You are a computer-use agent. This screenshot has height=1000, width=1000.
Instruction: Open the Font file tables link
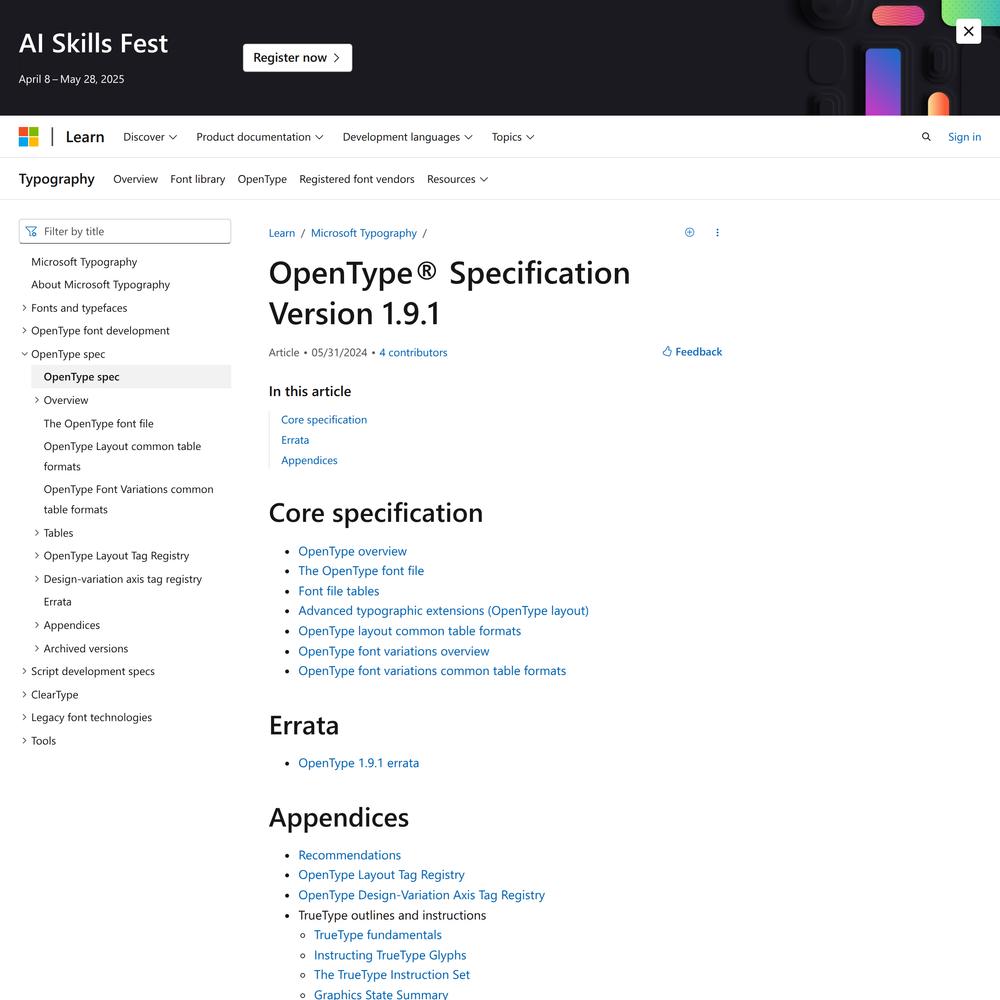click(x=339, y=591)
